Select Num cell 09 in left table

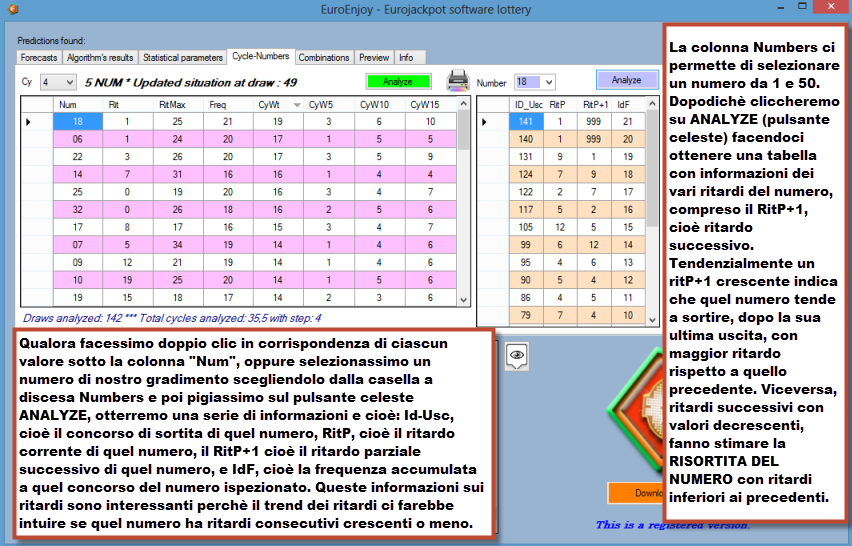click(78, 262)
